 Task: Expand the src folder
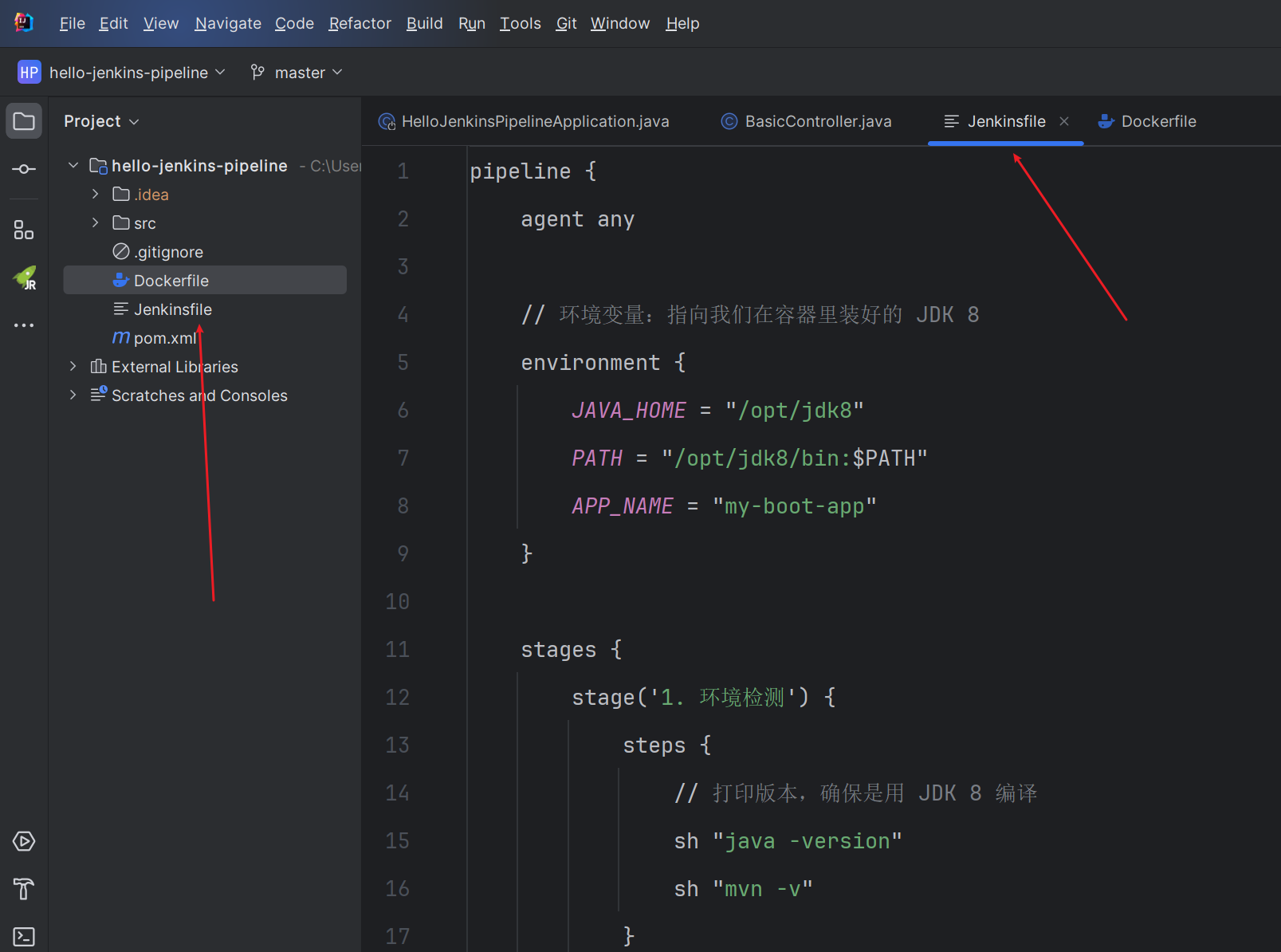pyautogui.click(x=96, y=223)
